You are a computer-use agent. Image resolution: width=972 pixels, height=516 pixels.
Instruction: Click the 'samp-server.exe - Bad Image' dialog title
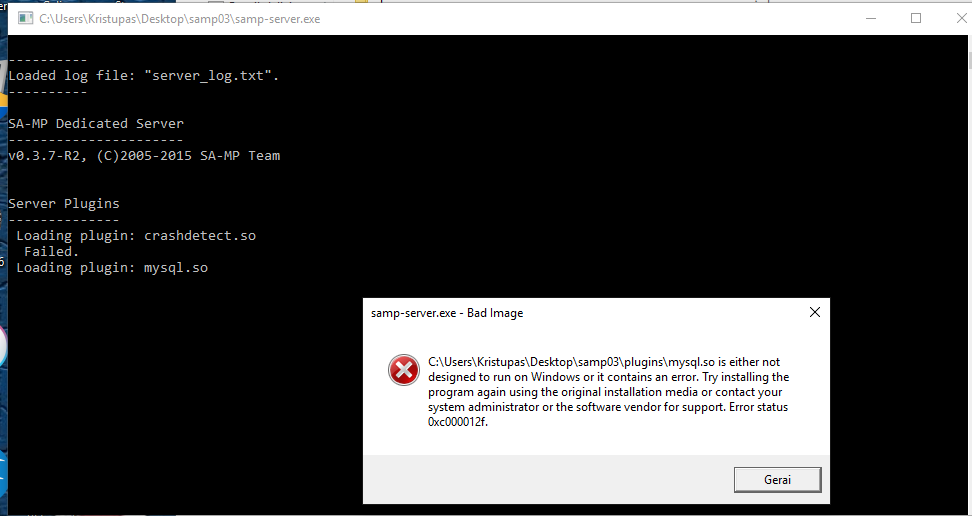coord(447,313)
